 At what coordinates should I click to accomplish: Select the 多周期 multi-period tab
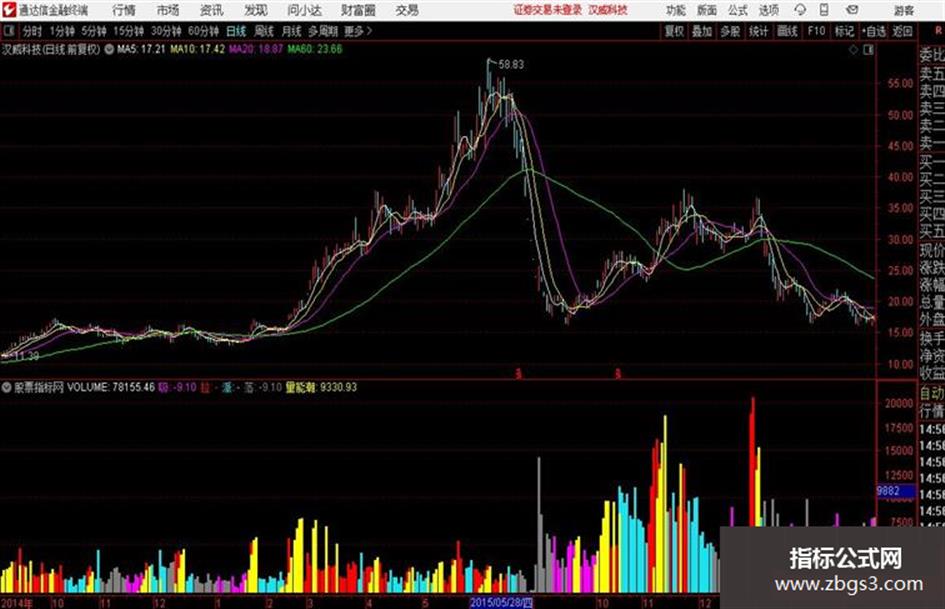tap(323, 31)
